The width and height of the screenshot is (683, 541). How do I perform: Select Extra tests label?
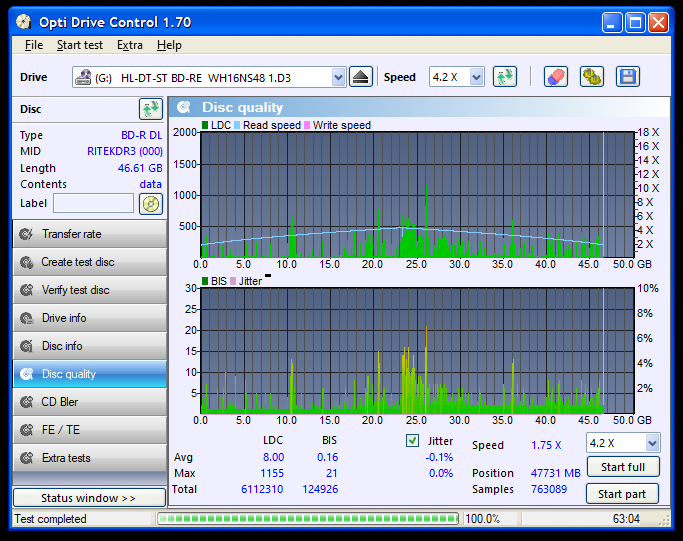(66, 458)
